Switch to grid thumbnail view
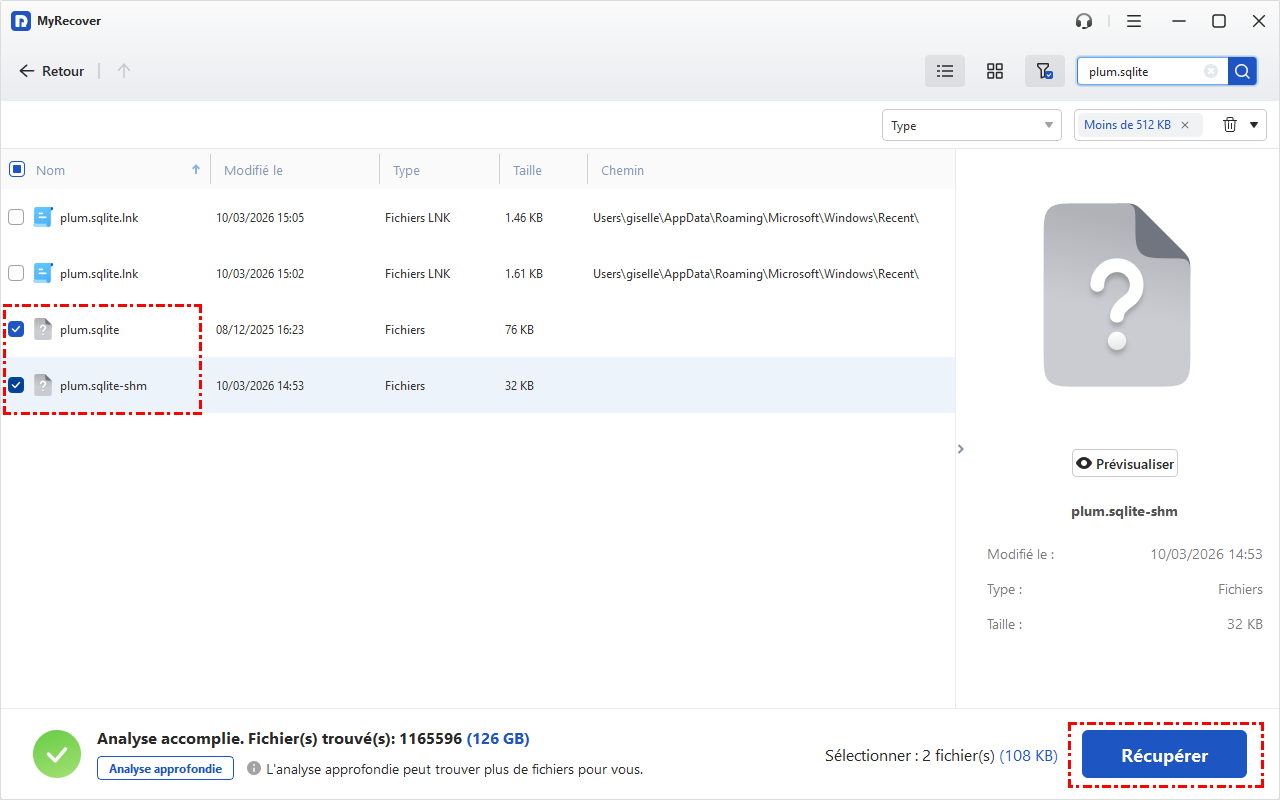This screenshot has width=1280, height=800. point(994,71)
